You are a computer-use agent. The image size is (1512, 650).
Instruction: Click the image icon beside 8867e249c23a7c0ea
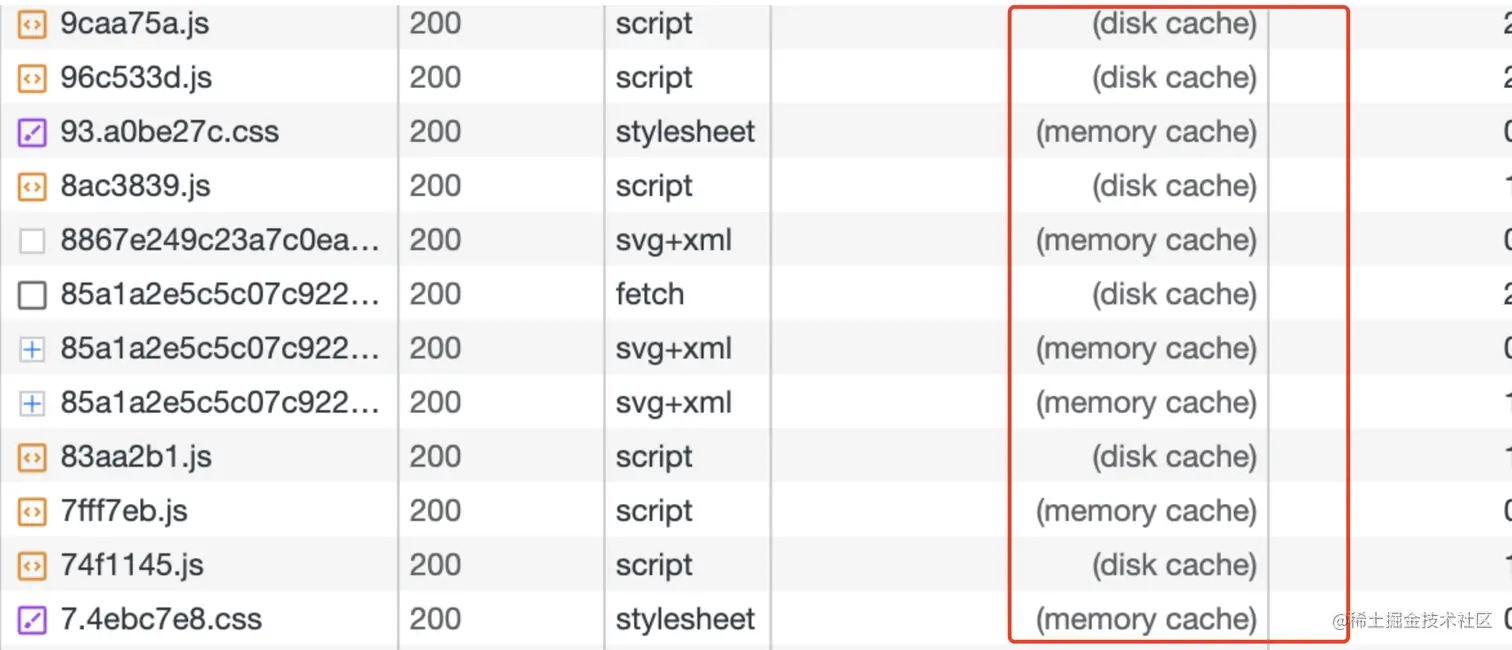[x=32, y=241]
